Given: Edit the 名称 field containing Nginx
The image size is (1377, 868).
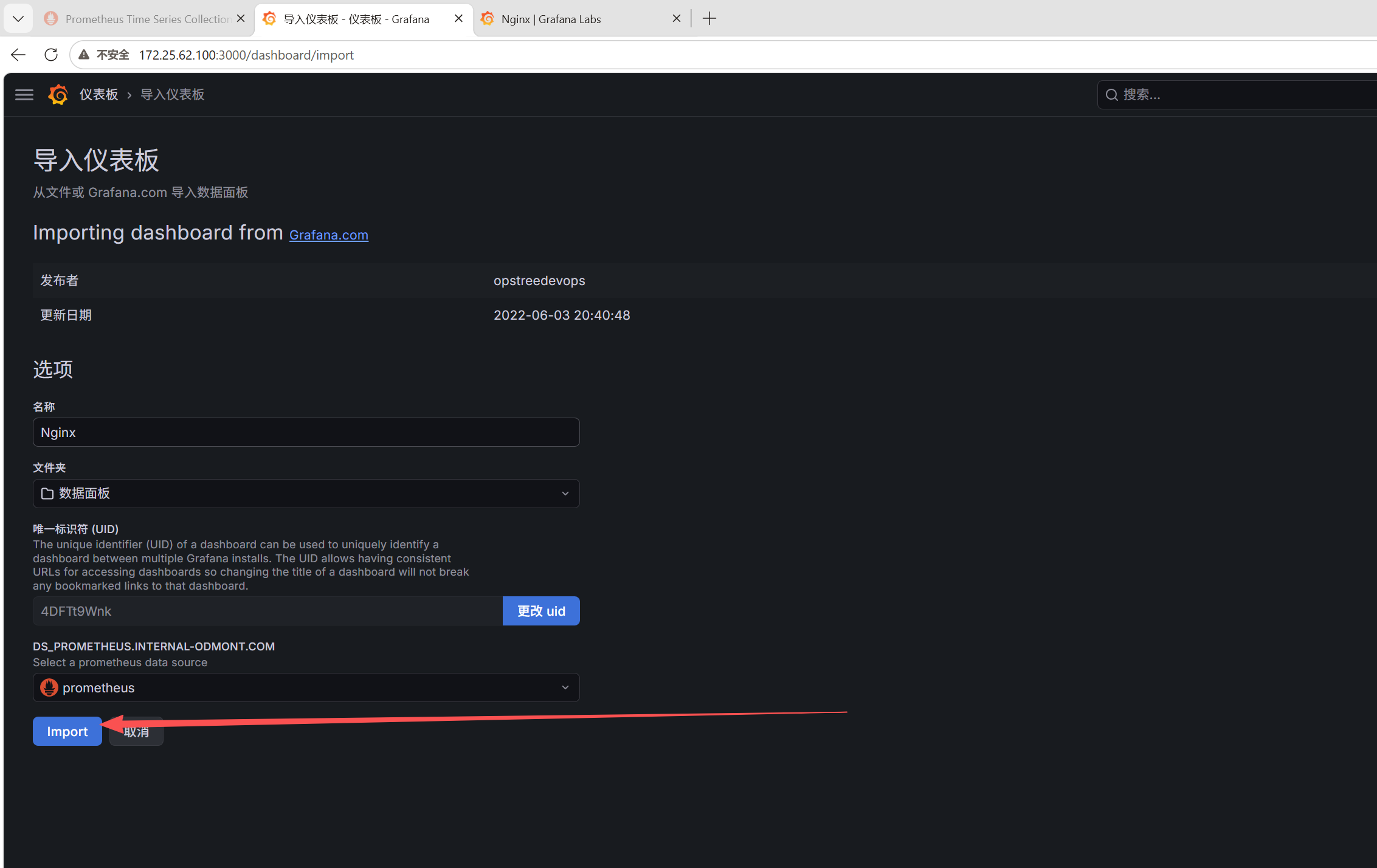Looking at the screenshot, I should (x=306, y=432).
